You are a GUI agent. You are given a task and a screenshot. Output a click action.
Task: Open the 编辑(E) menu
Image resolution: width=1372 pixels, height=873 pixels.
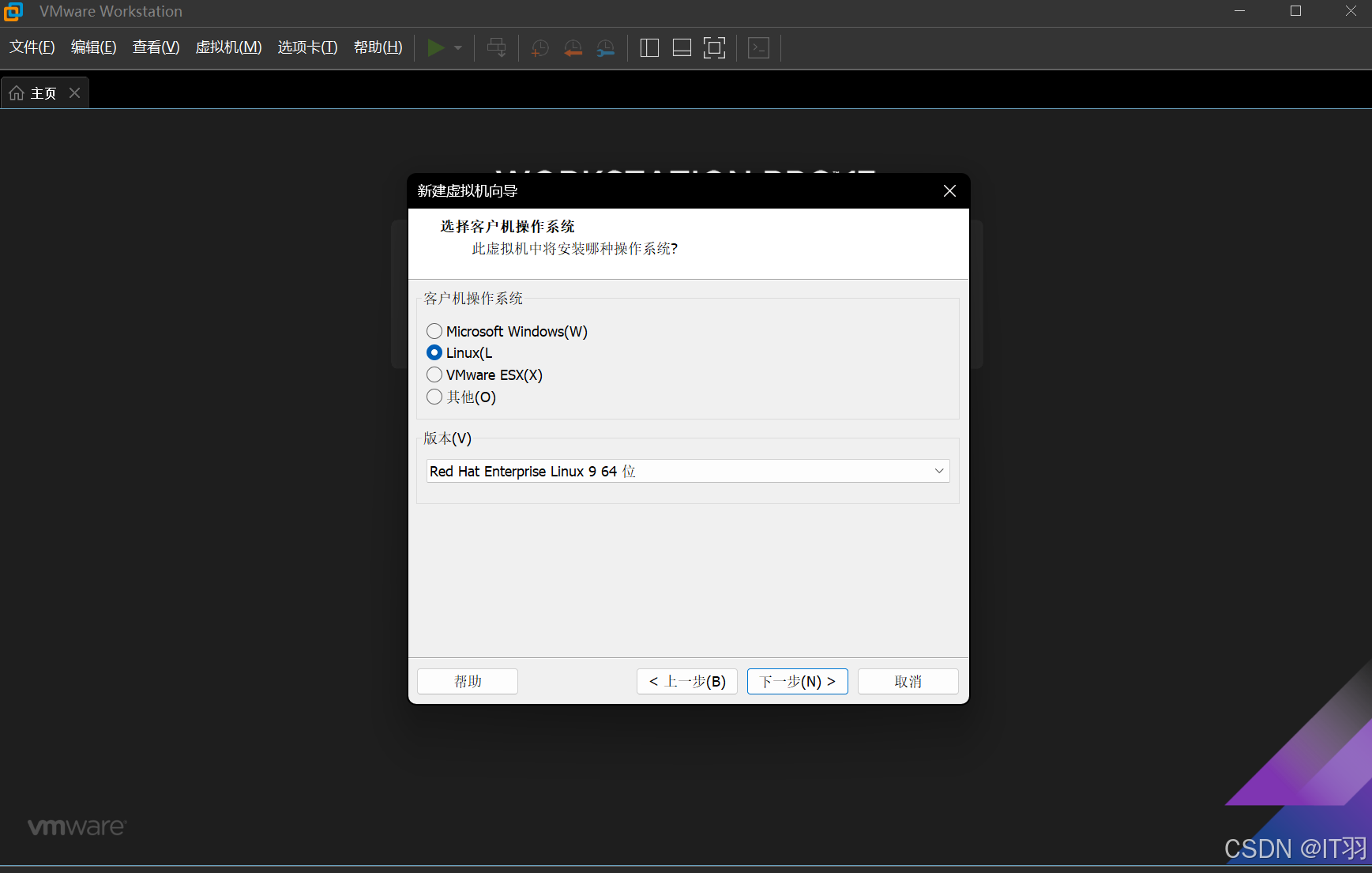[94, 47]
